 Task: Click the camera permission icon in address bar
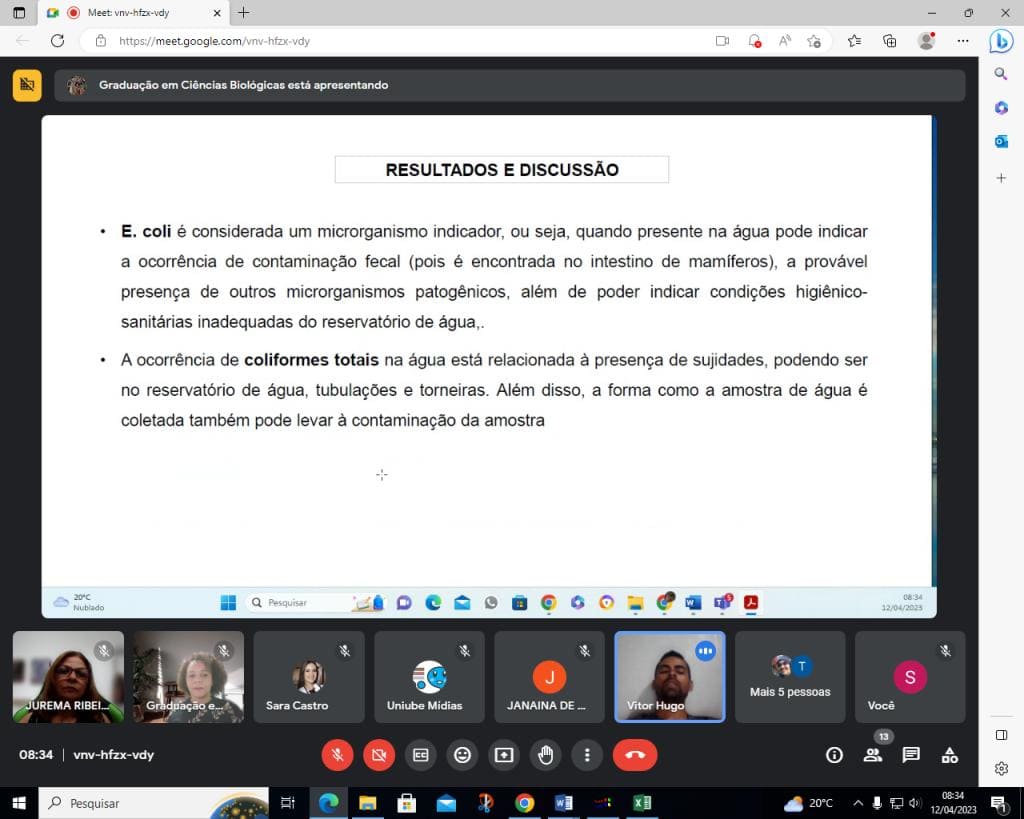tap(722, 40)
